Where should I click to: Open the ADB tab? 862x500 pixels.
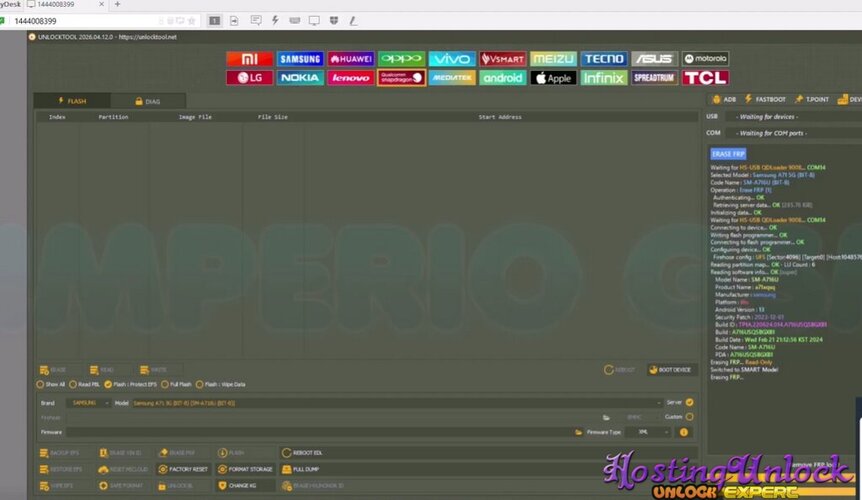click(x=724, y=99)
